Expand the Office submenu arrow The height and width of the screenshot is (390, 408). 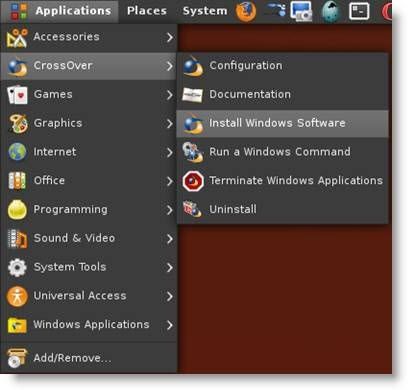170,181
